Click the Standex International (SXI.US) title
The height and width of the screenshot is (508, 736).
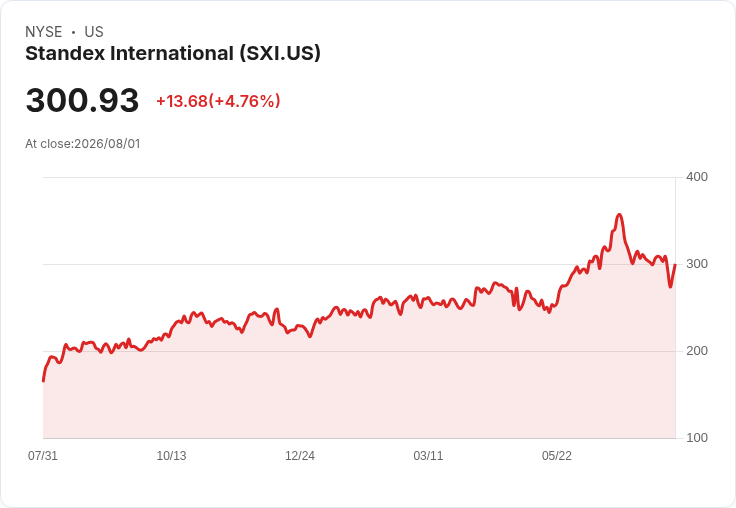click(173, 54)
